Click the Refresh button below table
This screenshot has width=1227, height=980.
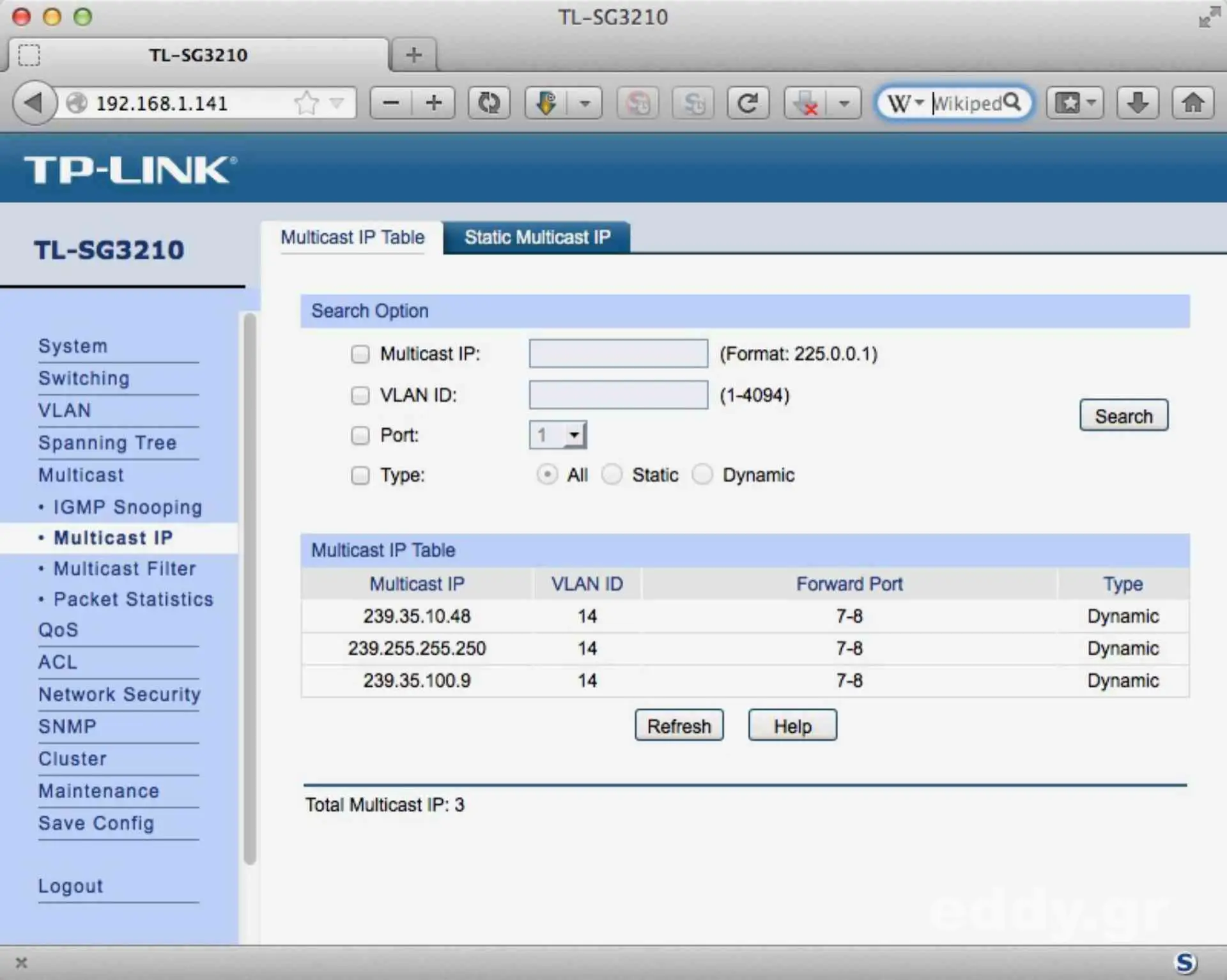[679, 726]
